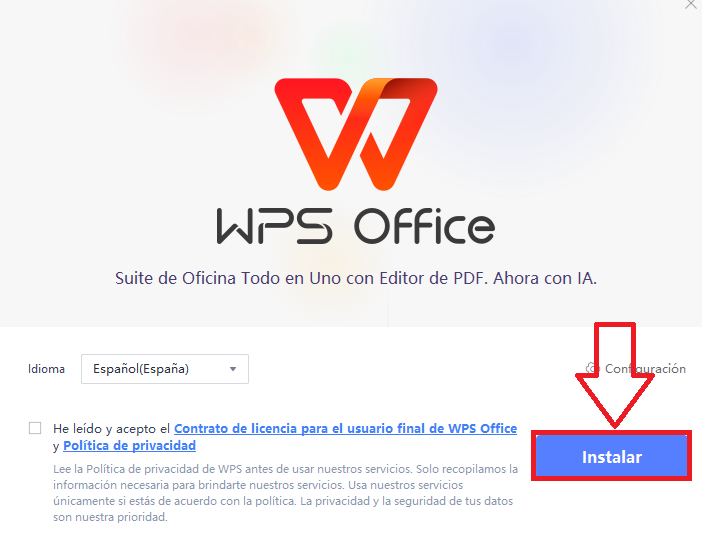This screenshot has height=536, width=702.
Task: Open the Configuración settings text
Action: pyautogui.click(x=645, y=369)
